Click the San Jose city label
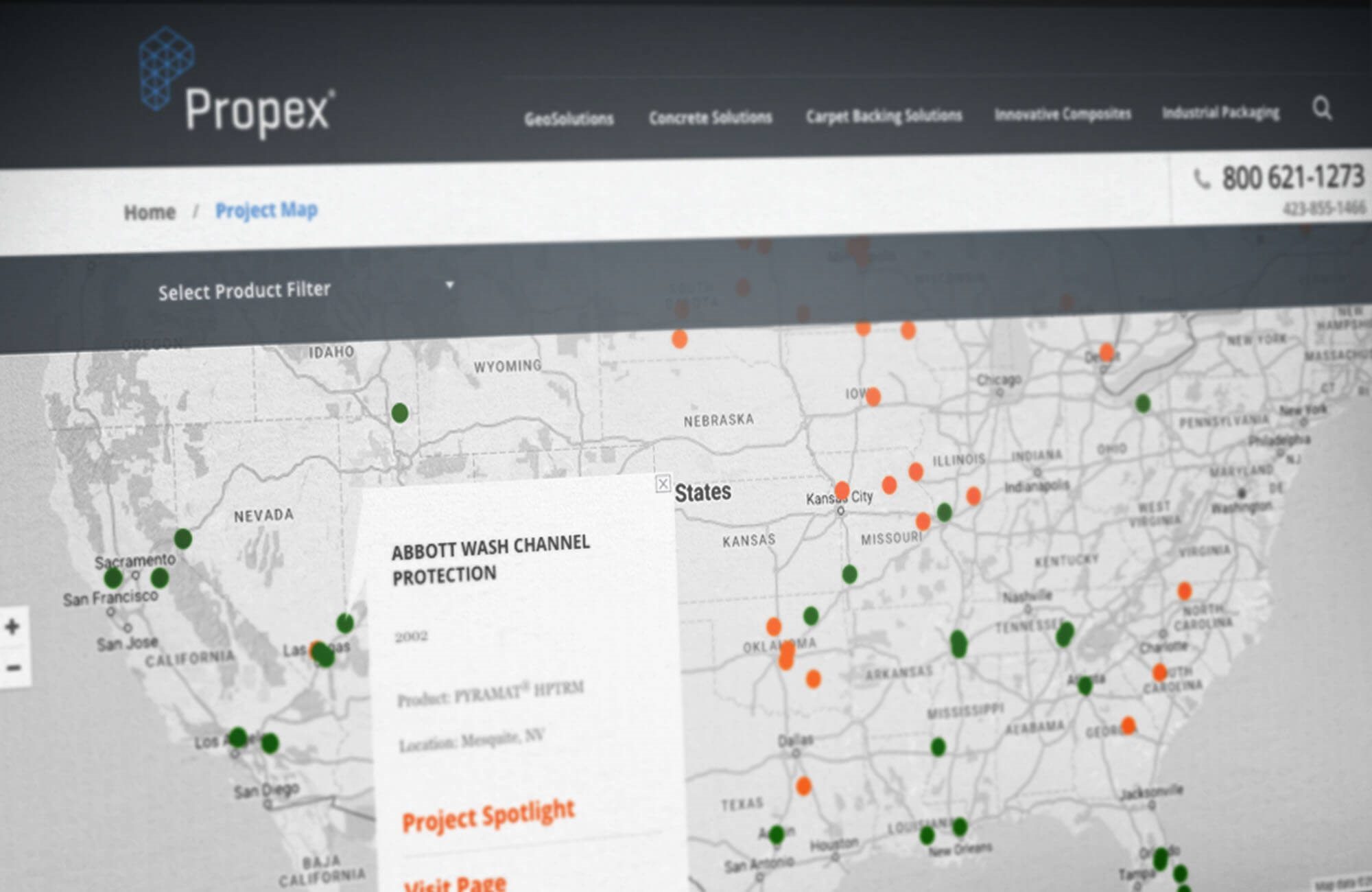The width and height of the screenshot is (1372, 892). pos(127,643)
